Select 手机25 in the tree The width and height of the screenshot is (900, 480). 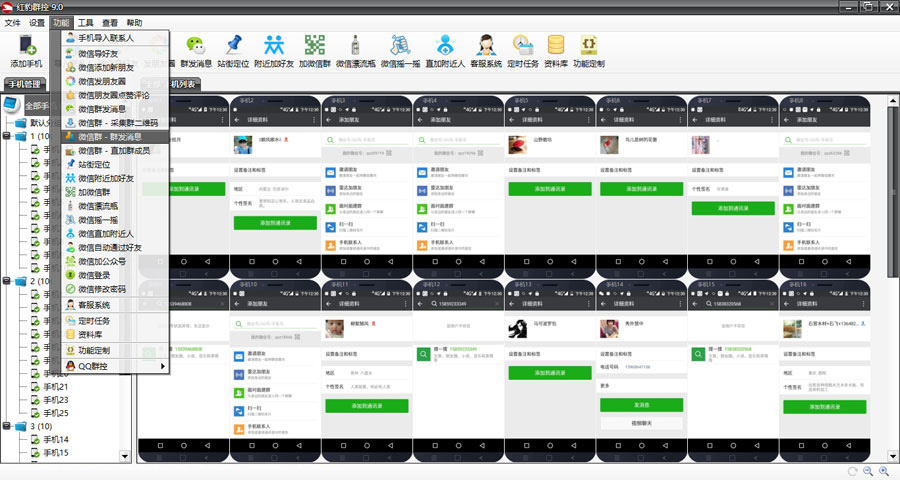(x=56, y=413)
